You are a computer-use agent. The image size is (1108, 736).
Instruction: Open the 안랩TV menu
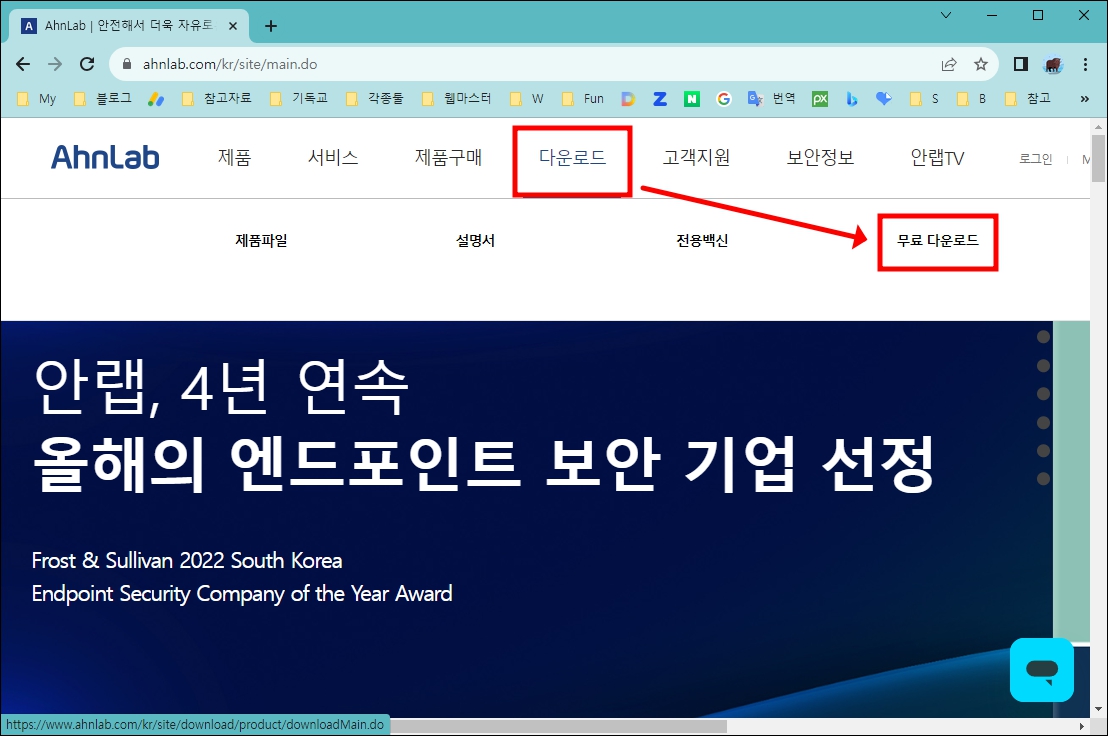click(x=937, y=157)
